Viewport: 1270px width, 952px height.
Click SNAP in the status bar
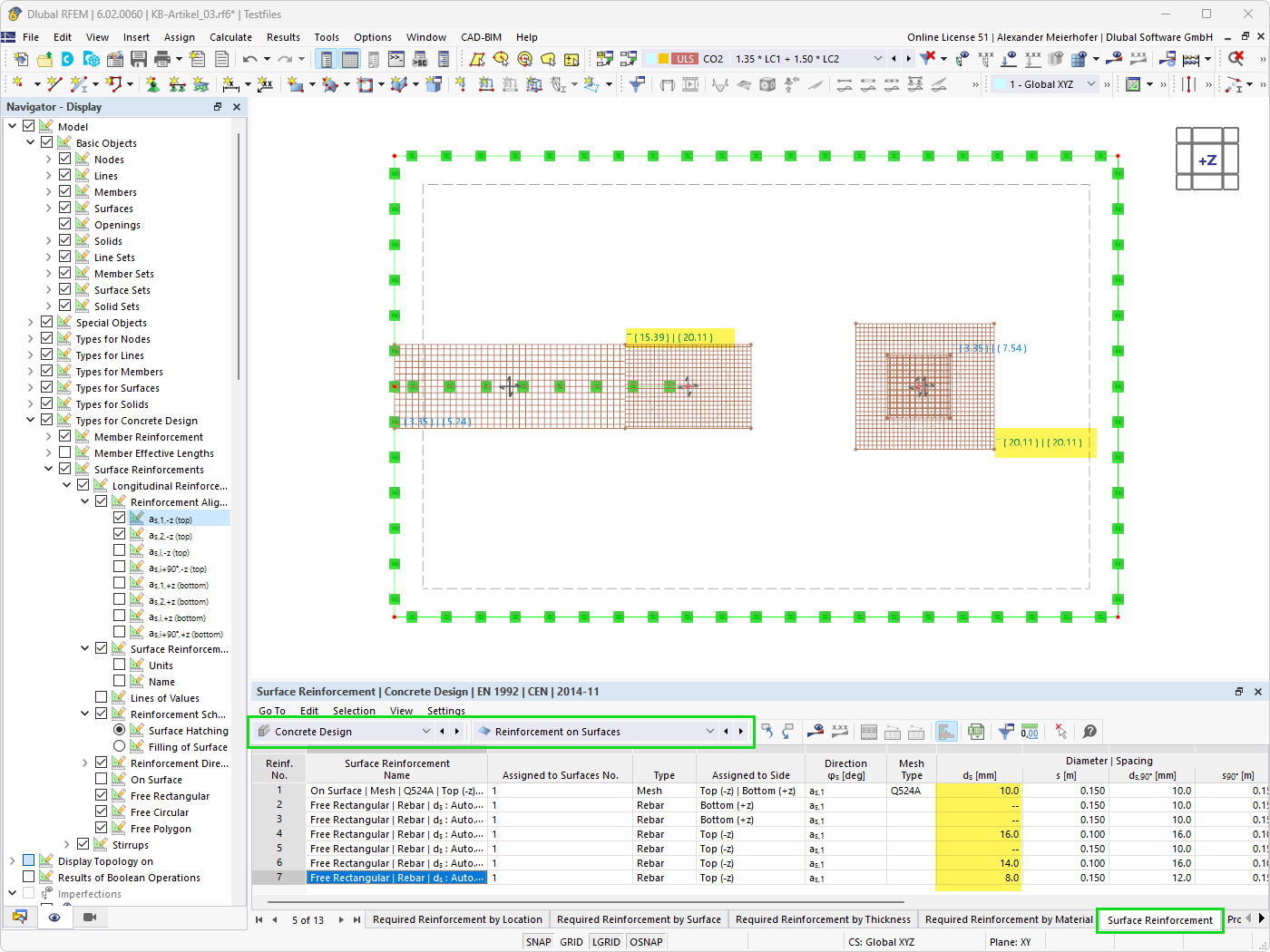538,941
